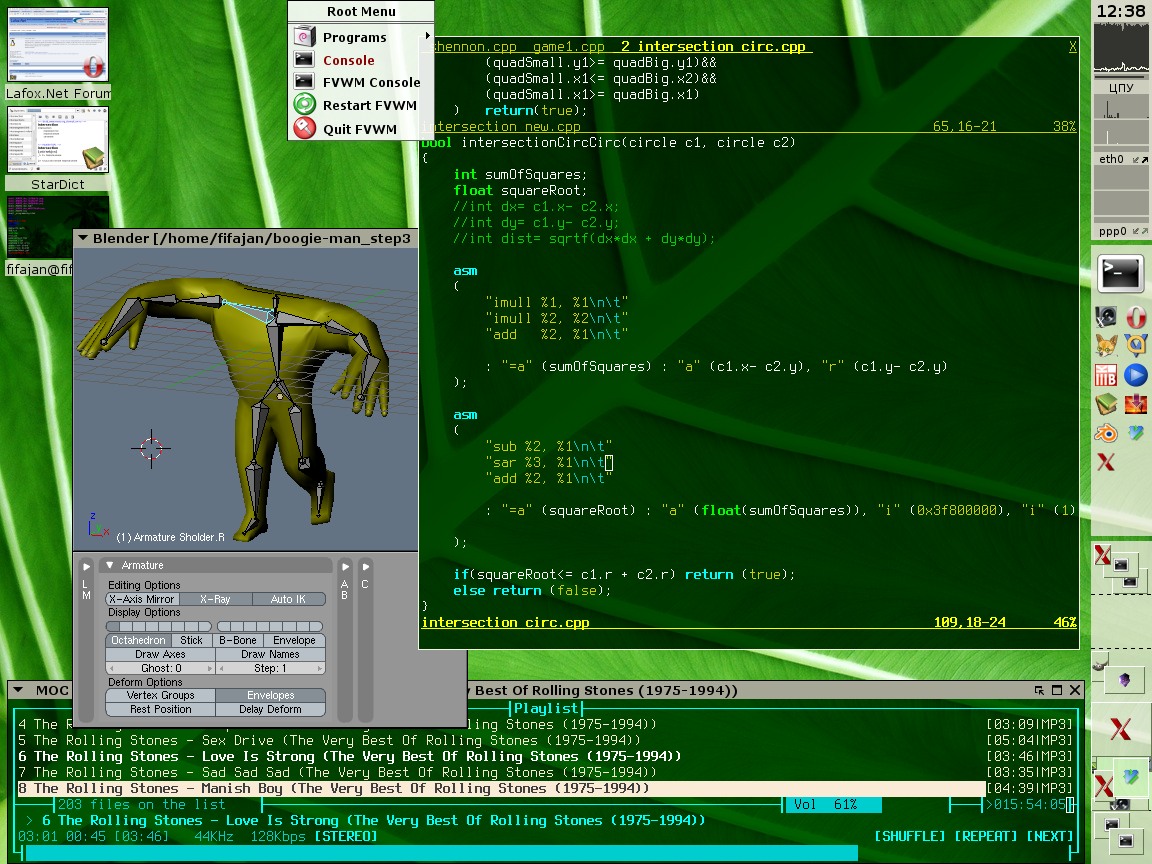Image resolution: width=1152 pixels, height=864 pixels.
Task: Launch Blender from the side panel
Action: point(1106,433)
